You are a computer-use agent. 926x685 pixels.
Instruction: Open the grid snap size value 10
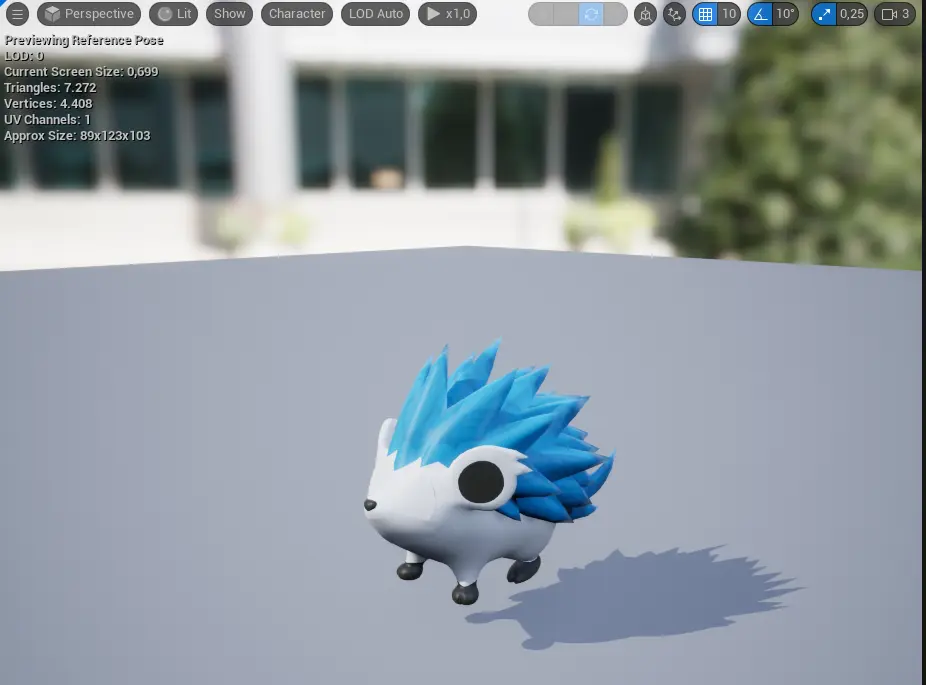(x=729, y=14)
